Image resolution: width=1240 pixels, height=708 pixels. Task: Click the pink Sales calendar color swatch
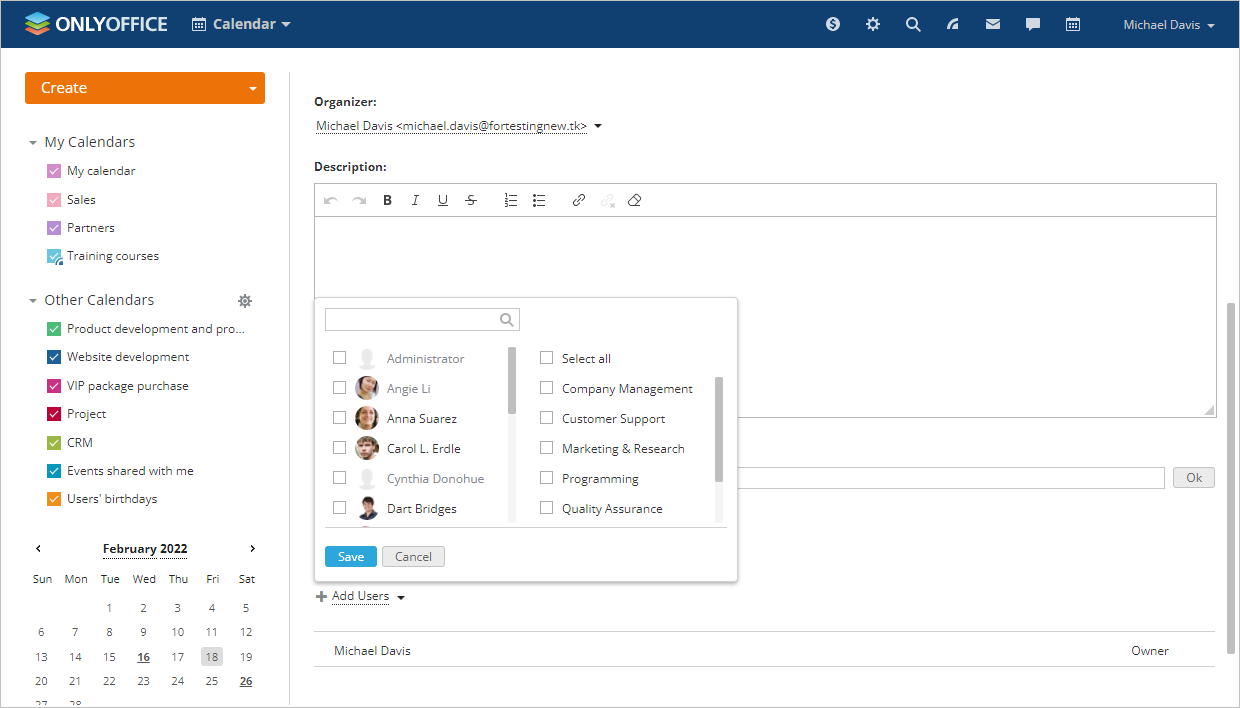click(x=55, y=200)
